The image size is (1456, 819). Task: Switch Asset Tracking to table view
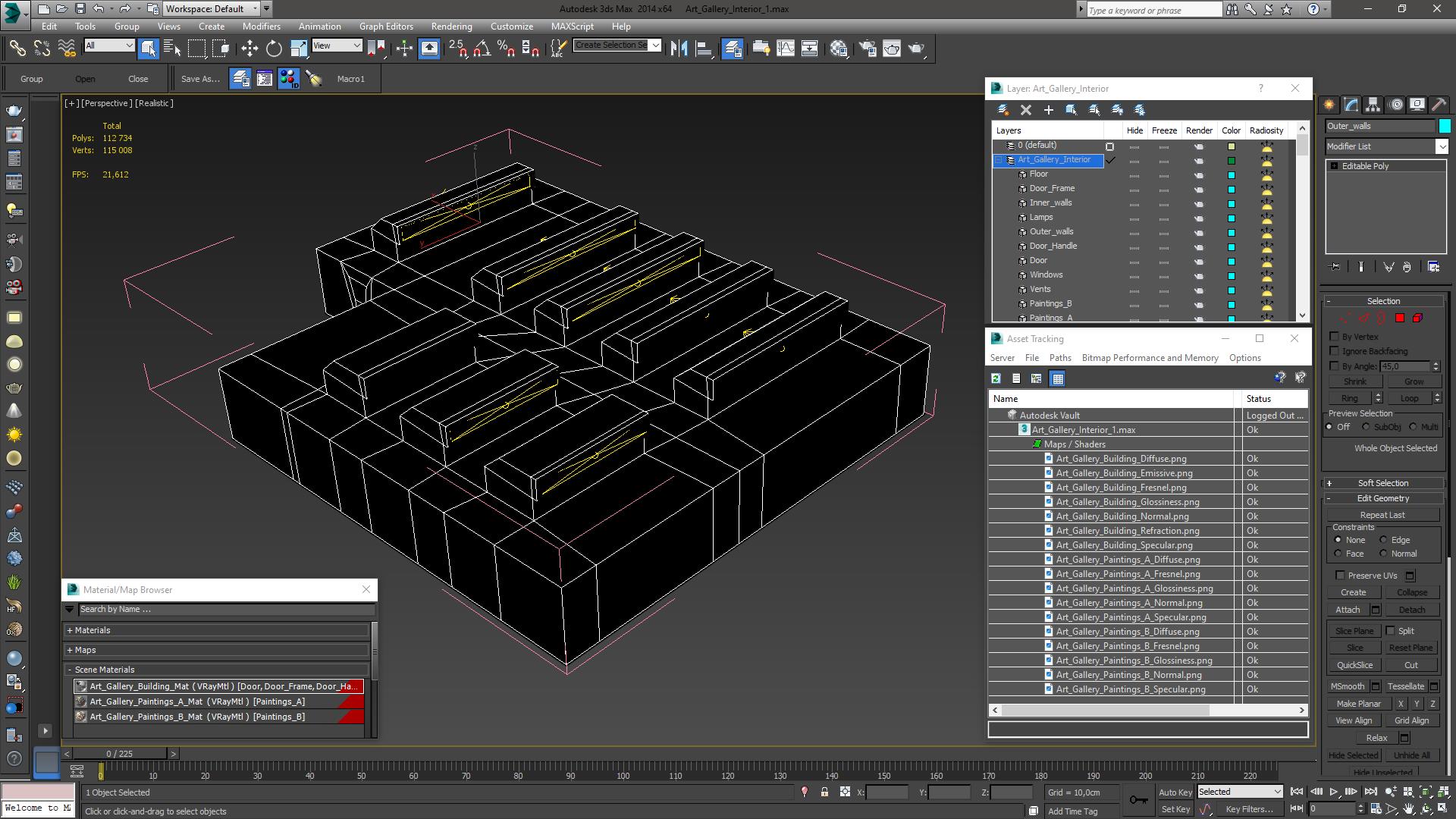point(1058,378)
